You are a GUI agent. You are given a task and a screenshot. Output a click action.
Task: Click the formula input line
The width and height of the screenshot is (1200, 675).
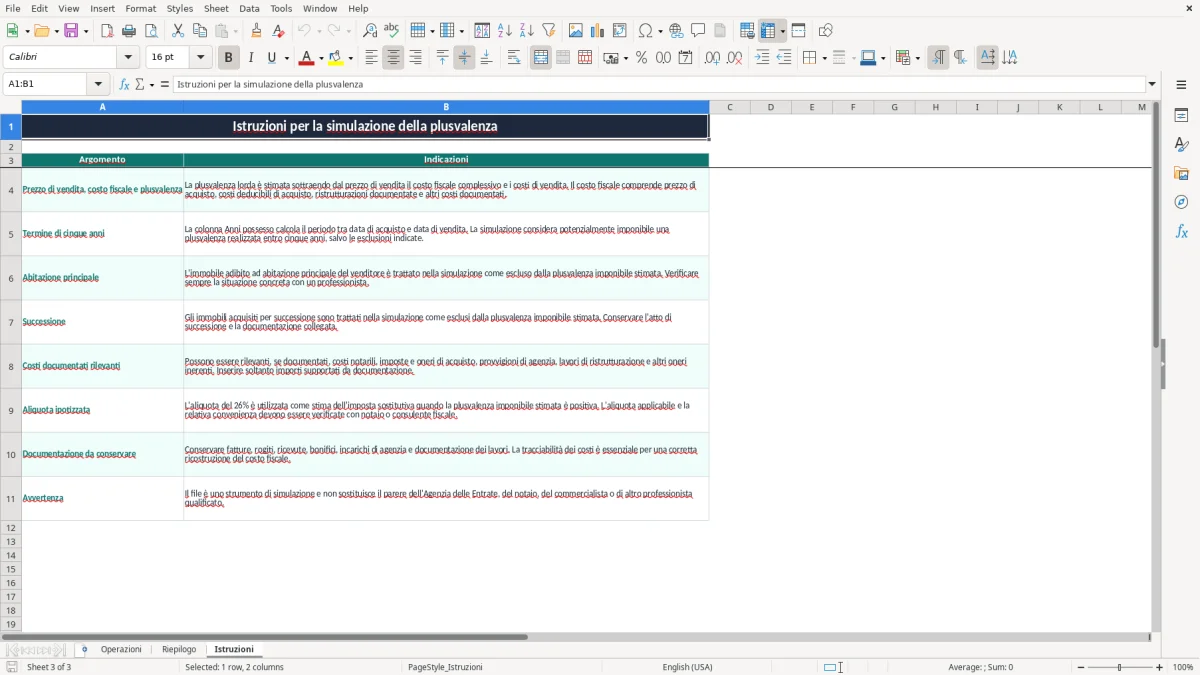click(659, 84)
